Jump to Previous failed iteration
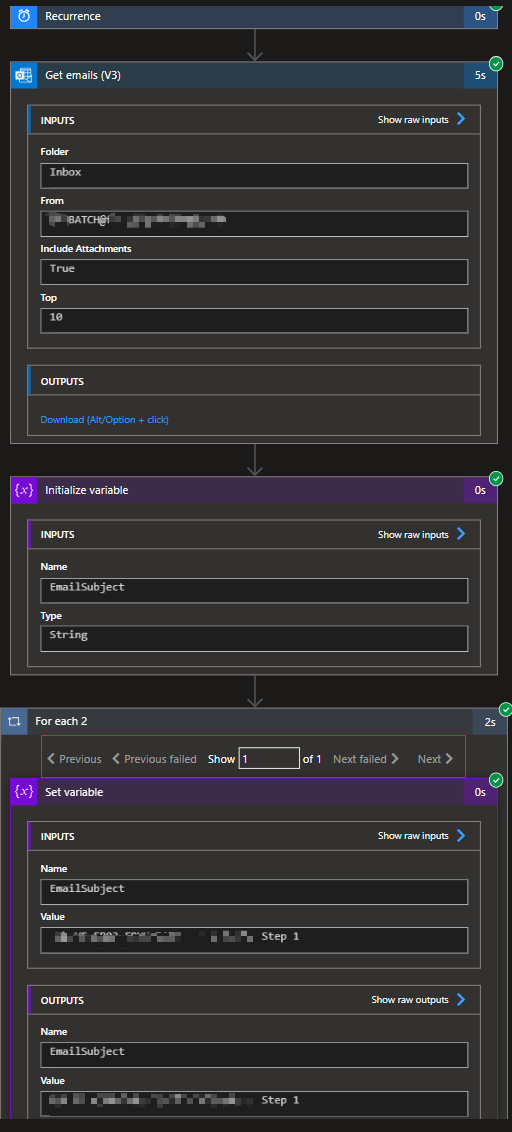The width and height of the screenshot is (512, 1132). pos(155,759)
